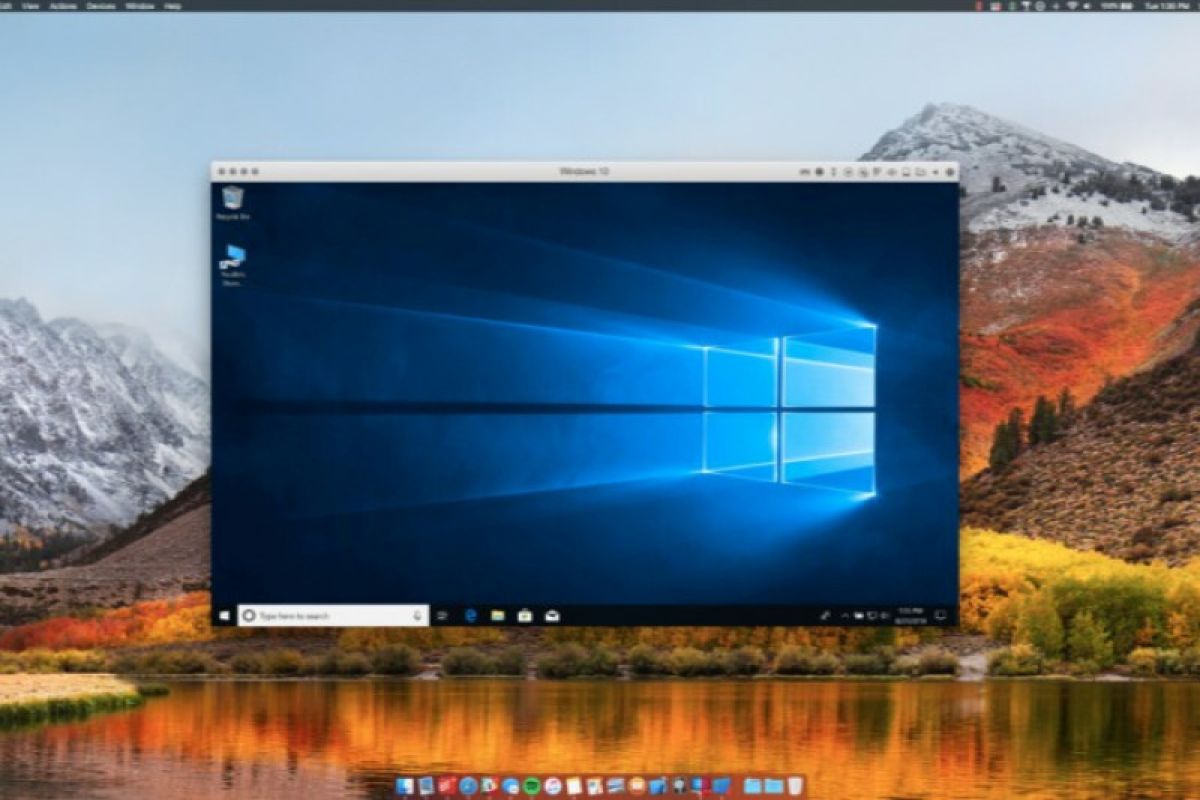Open the View menu in the menu bar

[x=30, y=5]
